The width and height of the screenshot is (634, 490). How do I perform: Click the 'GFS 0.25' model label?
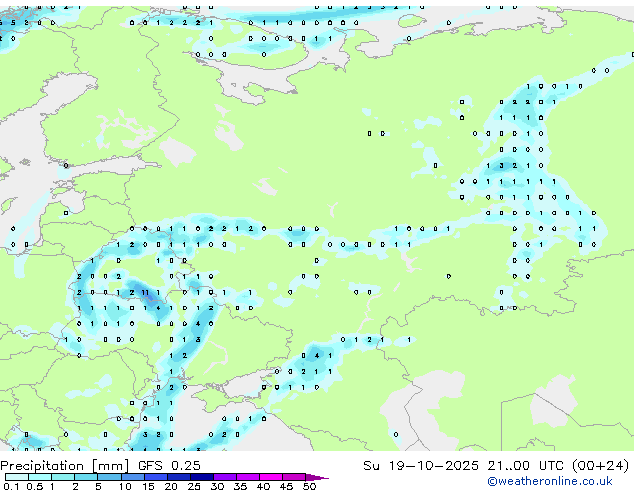tap(169, 466)
